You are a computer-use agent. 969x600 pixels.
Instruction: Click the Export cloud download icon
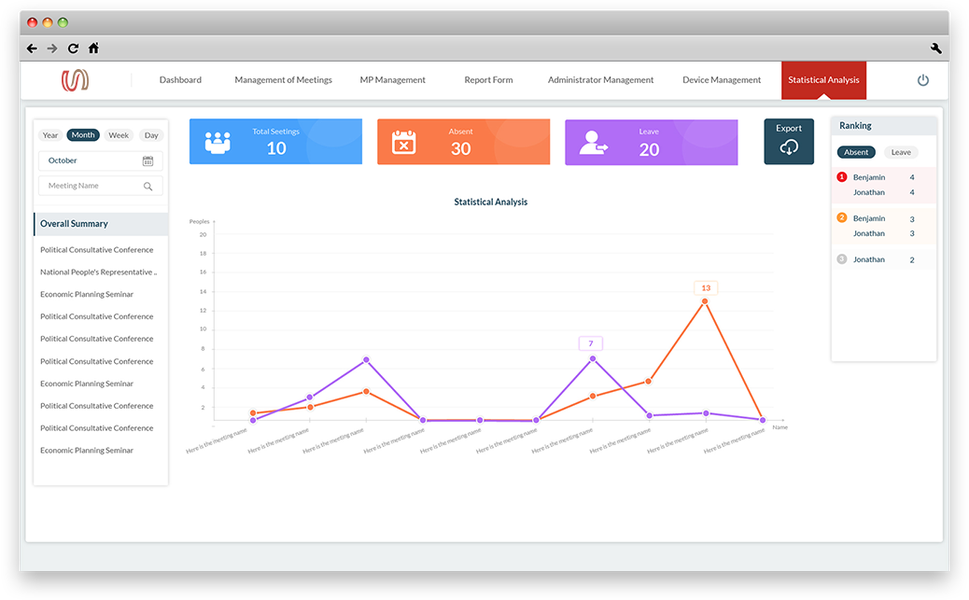click(x=789, y=148)
